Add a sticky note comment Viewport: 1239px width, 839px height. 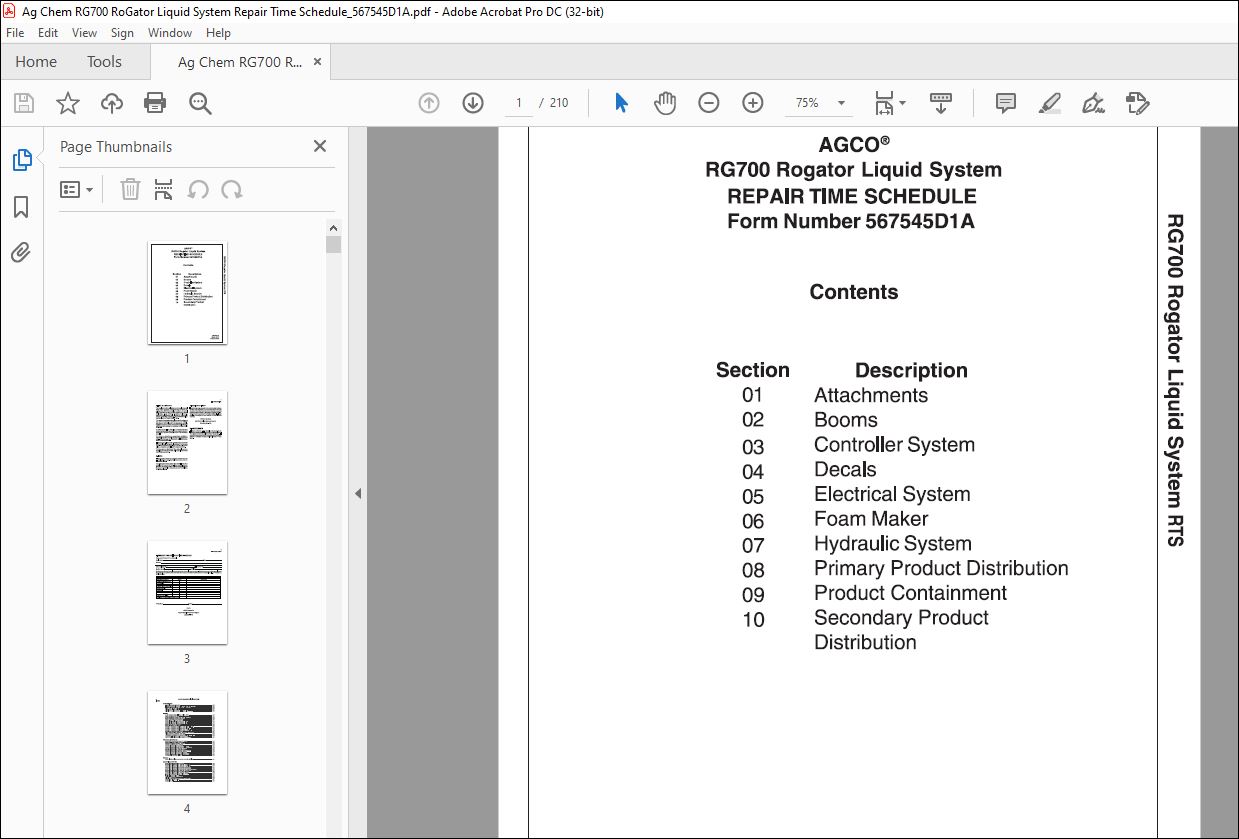coord(1006,103)
